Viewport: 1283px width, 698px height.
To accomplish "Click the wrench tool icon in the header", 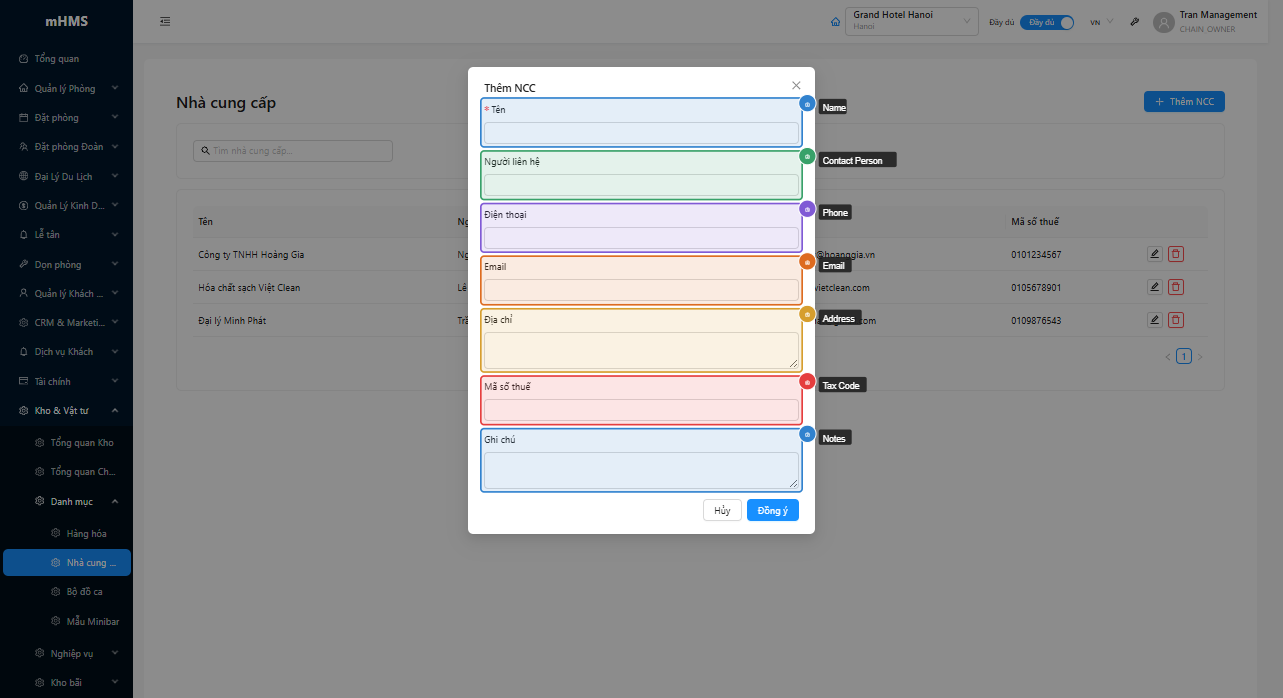I will (x=1135, y=22).
